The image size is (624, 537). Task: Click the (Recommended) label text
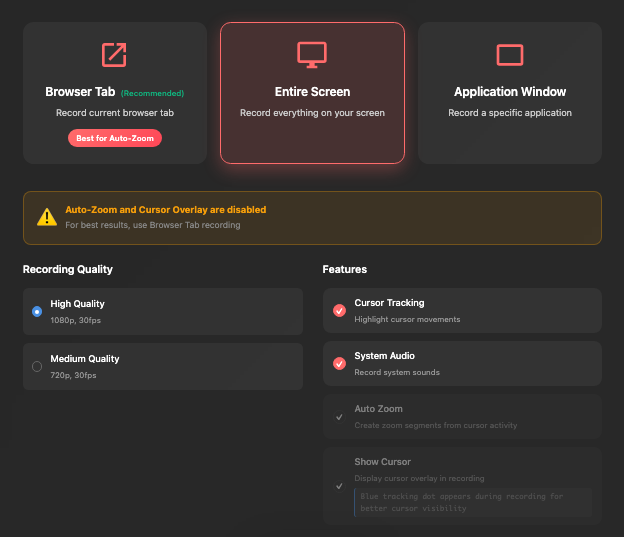(152, 93)
